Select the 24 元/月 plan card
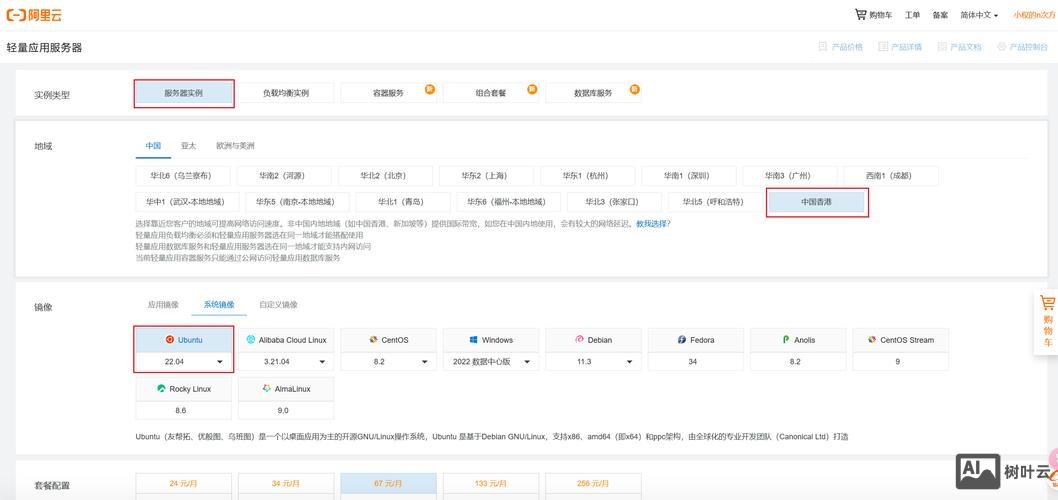The width and height of the screenshot is (1058, 500). point(184,484)
